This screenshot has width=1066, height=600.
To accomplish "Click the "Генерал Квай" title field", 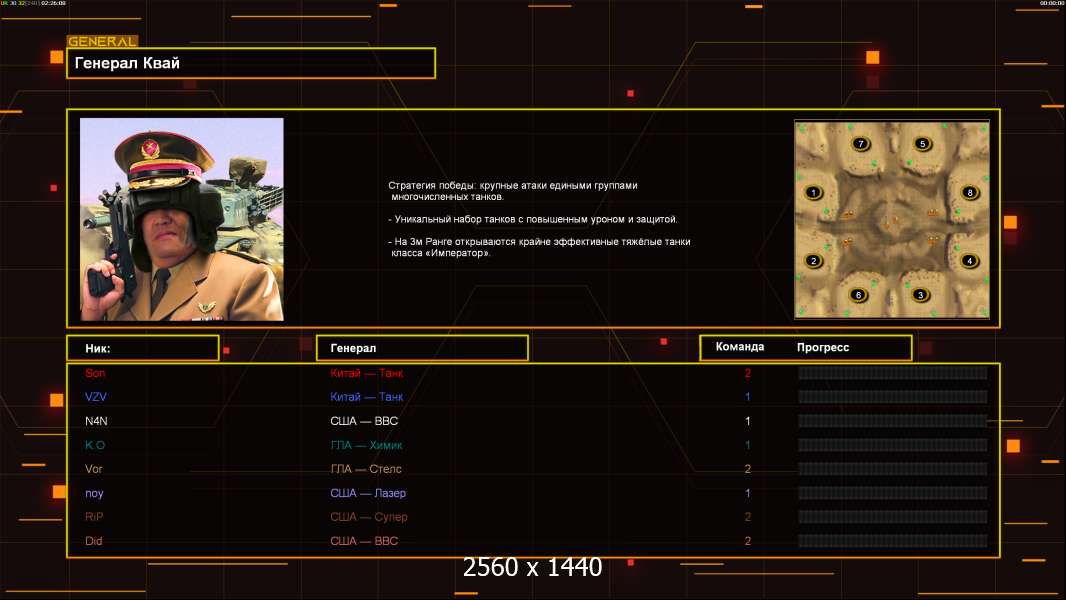I will [250, 63].
